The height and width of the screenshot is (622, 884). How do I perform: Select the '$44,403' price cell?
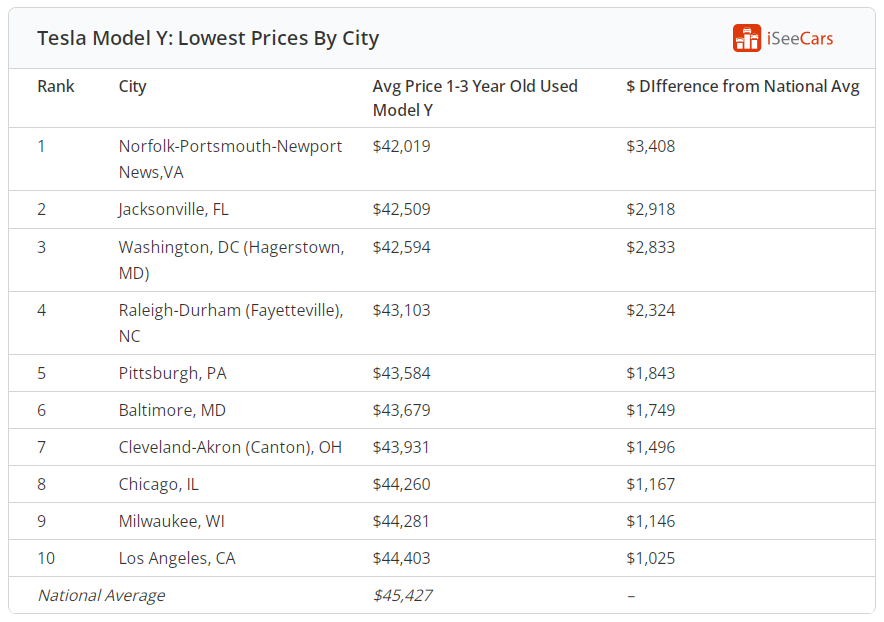coord(401,559)
